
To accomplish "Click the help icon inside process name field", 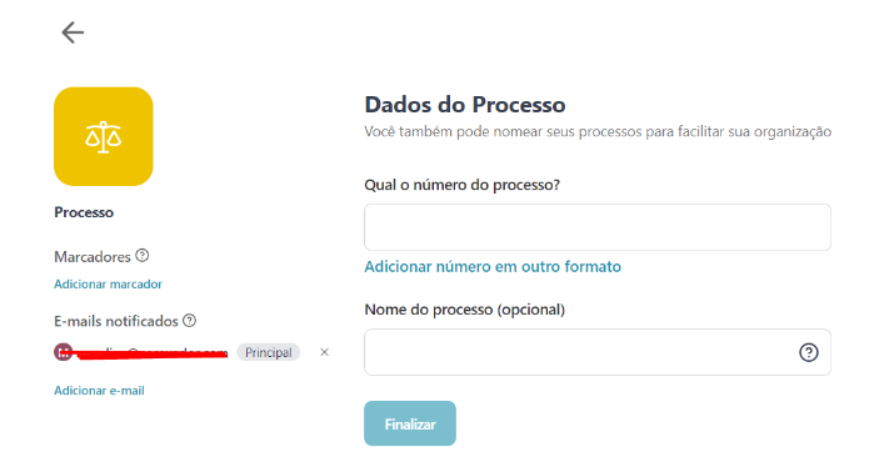I will pyautogui.click(x=808, y=352).
